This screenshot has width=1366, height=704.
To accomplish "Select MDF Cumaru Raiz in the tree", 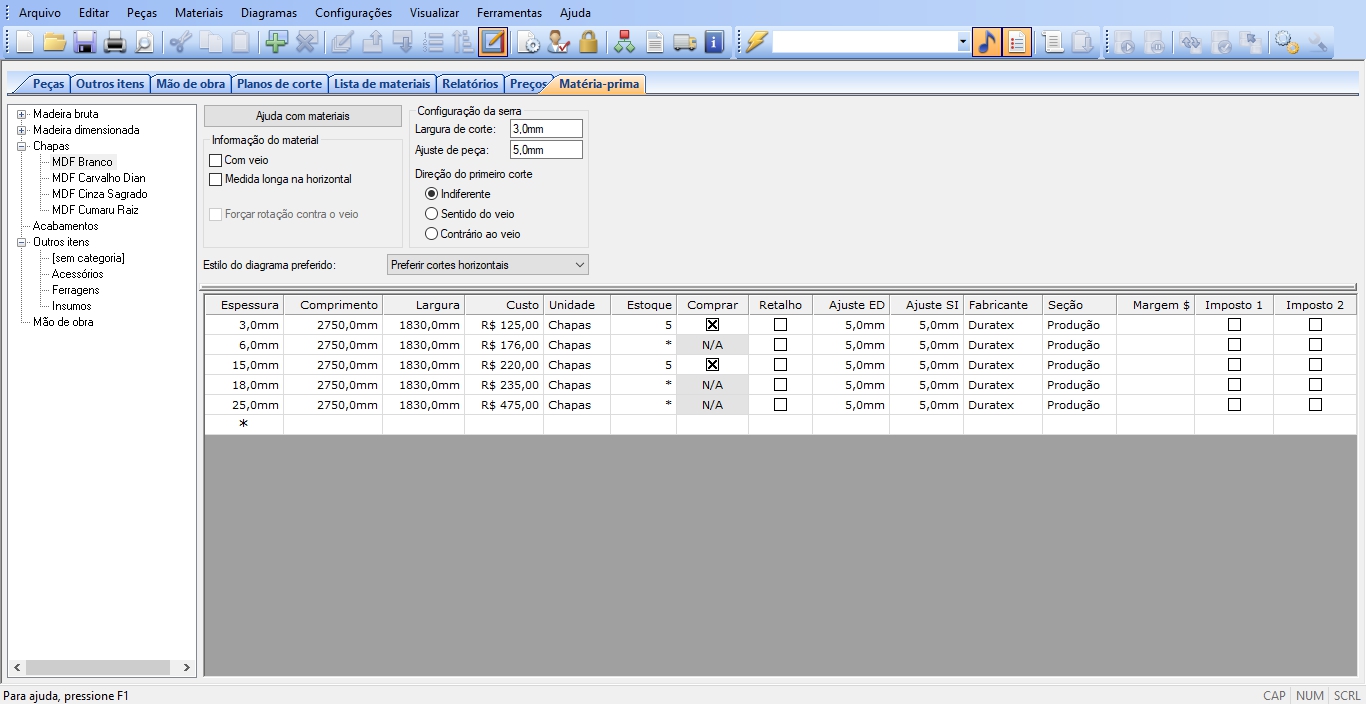I will point(95,210).
